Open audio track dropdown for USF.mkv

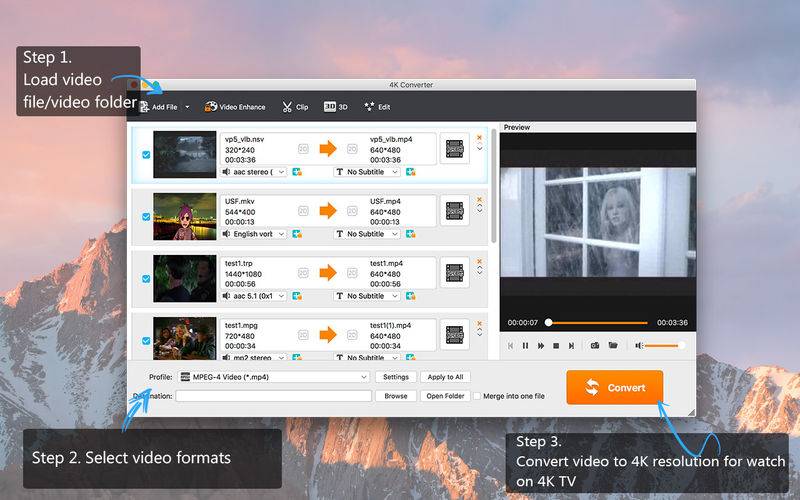254,234
